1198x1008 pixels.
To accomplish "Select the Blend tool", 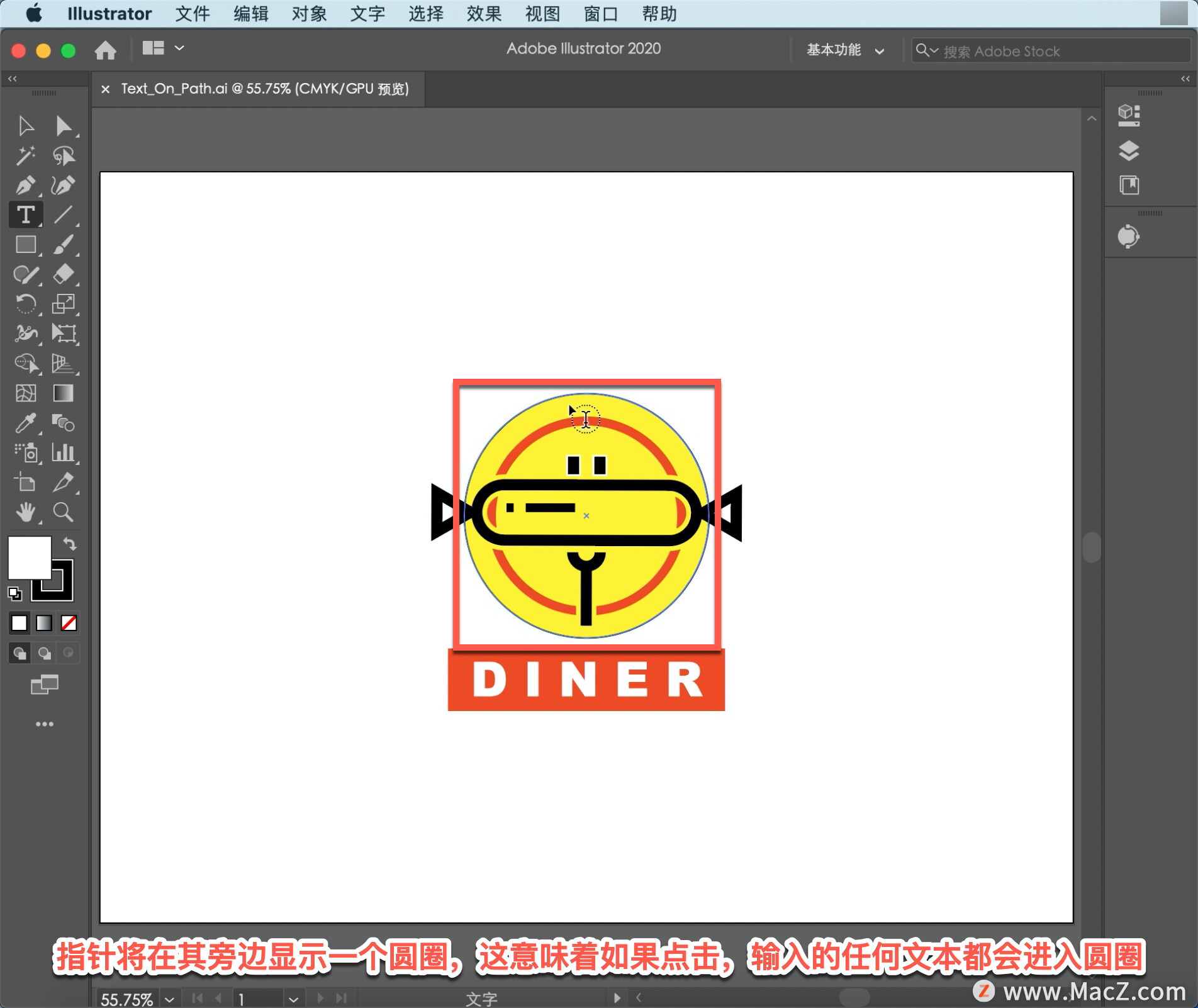I will coord(63,423).
